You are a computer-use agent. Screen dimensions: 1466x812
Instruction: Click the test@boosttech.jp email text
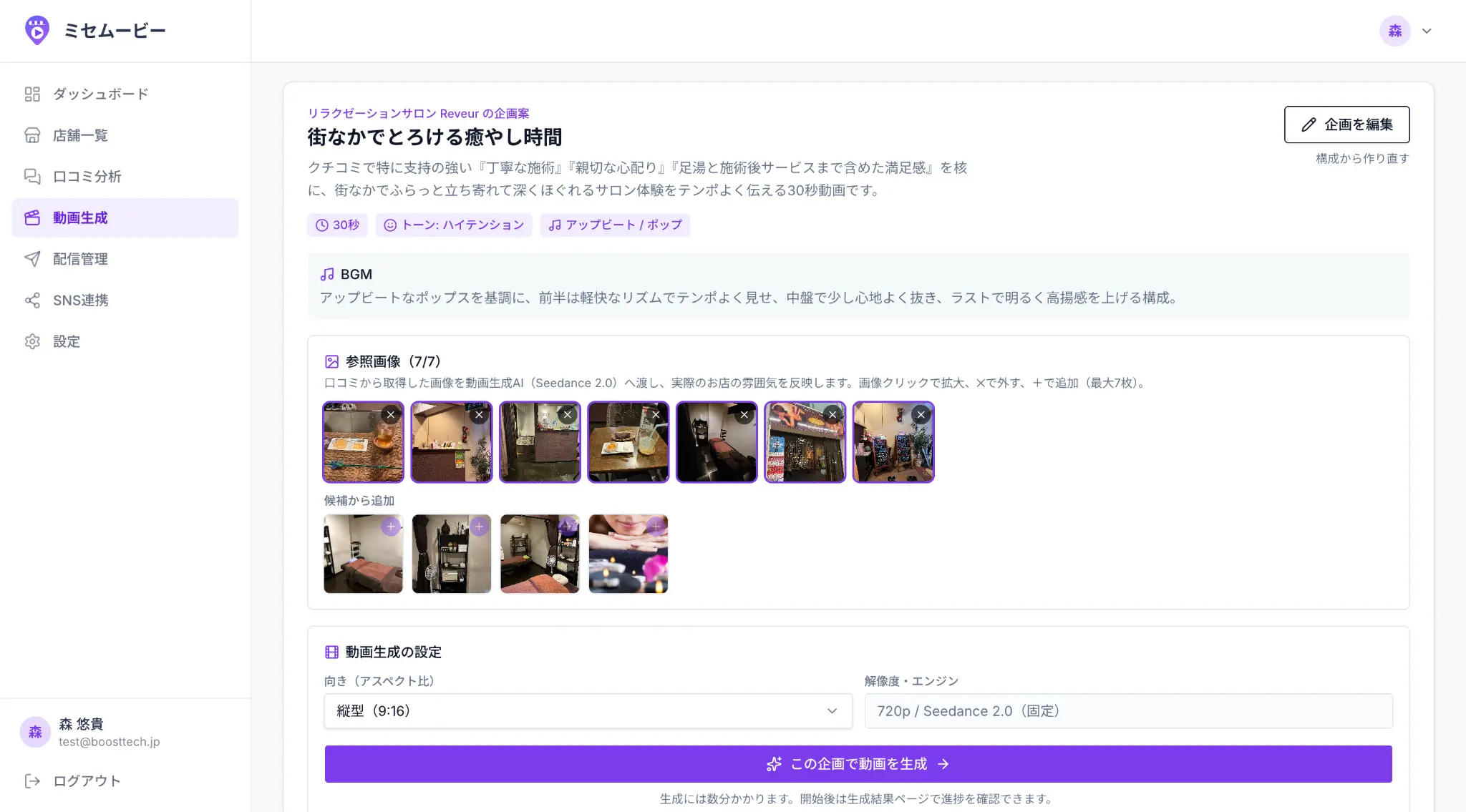[110, 742]
